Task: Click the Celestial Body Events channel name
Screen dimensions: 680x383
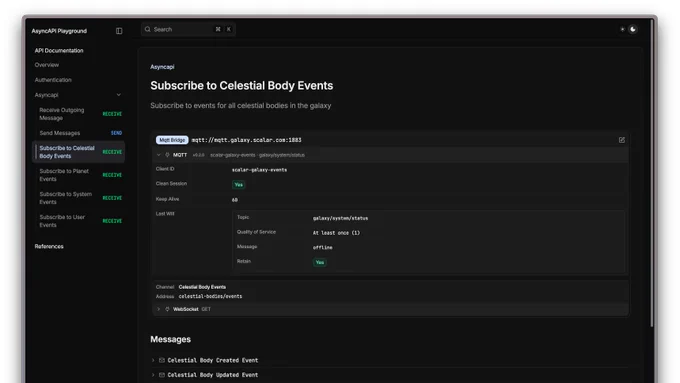Action: tap(202, 287)
